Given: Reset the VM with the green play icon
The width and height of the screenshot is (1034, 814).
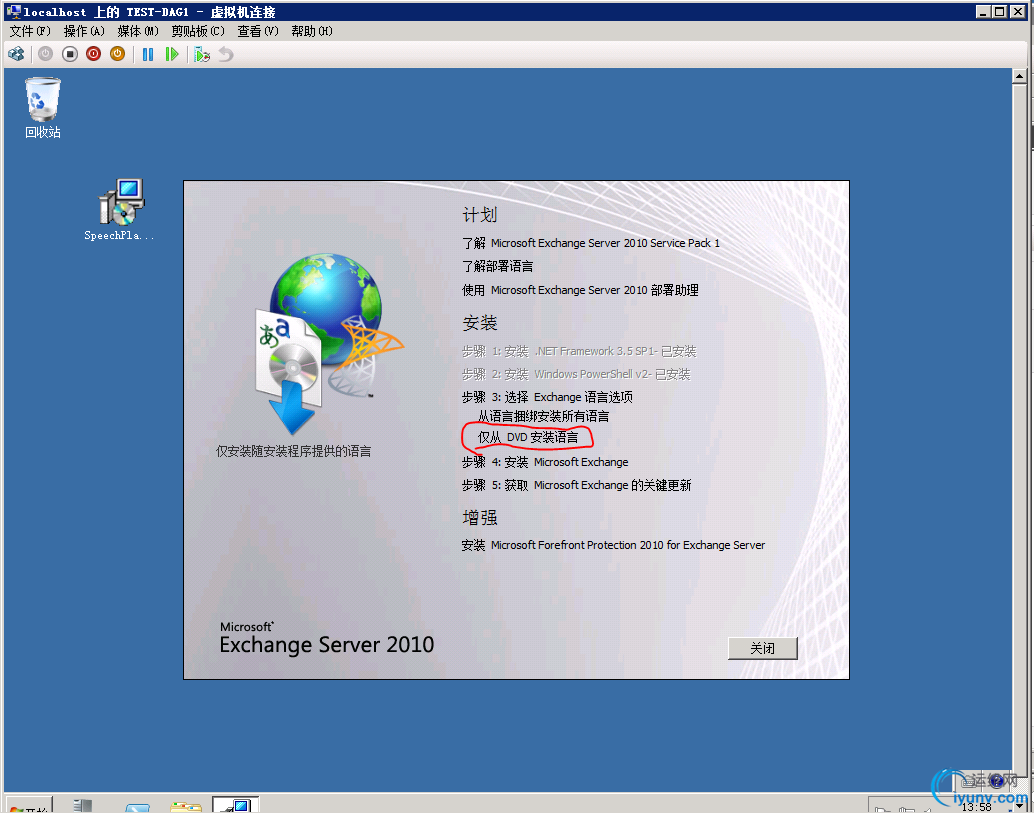Looking at the screenshot, I should point(172,54).
